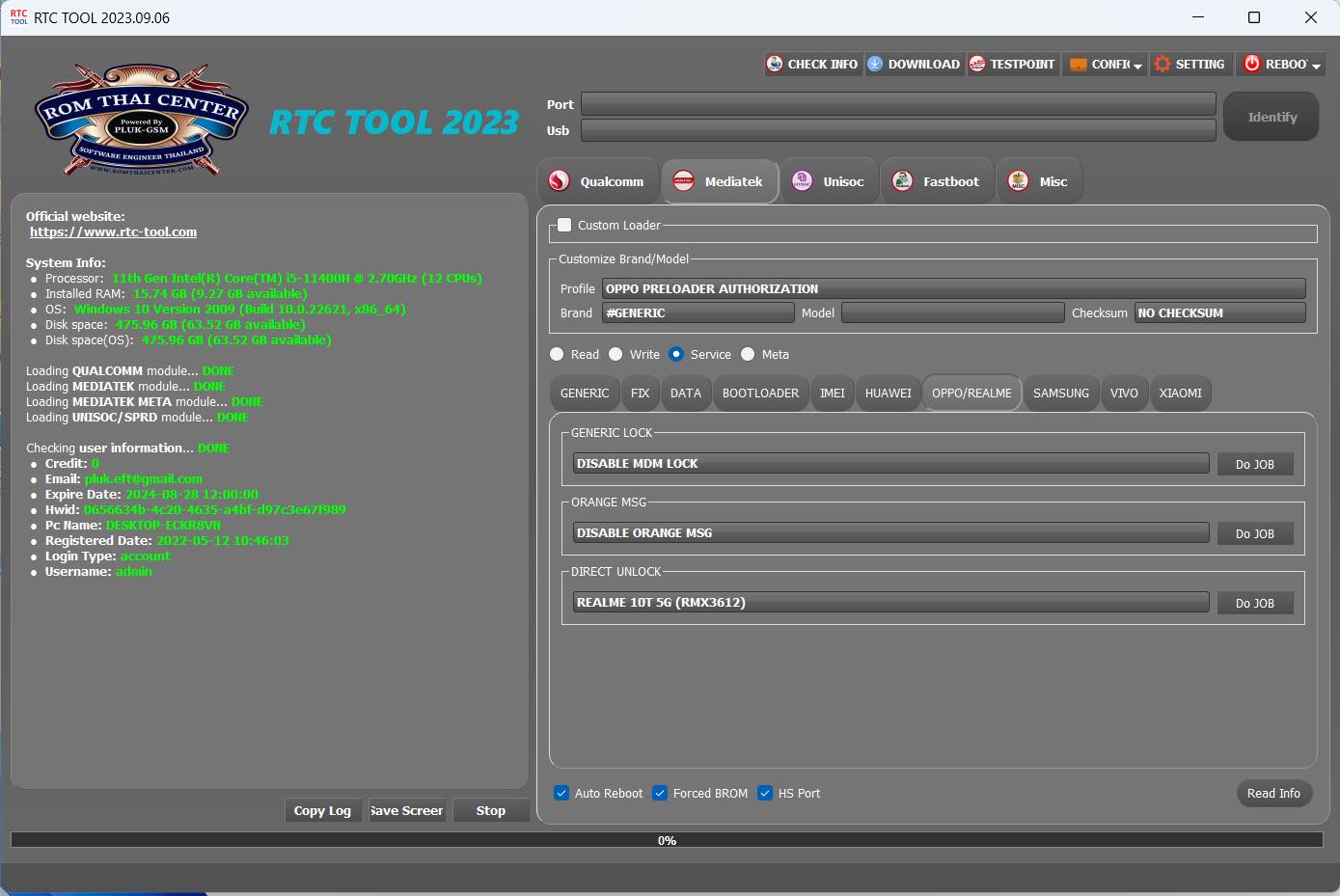Click the Fastboot logo icon
This screenshot has width=1340, height=896.
[902, 181]
